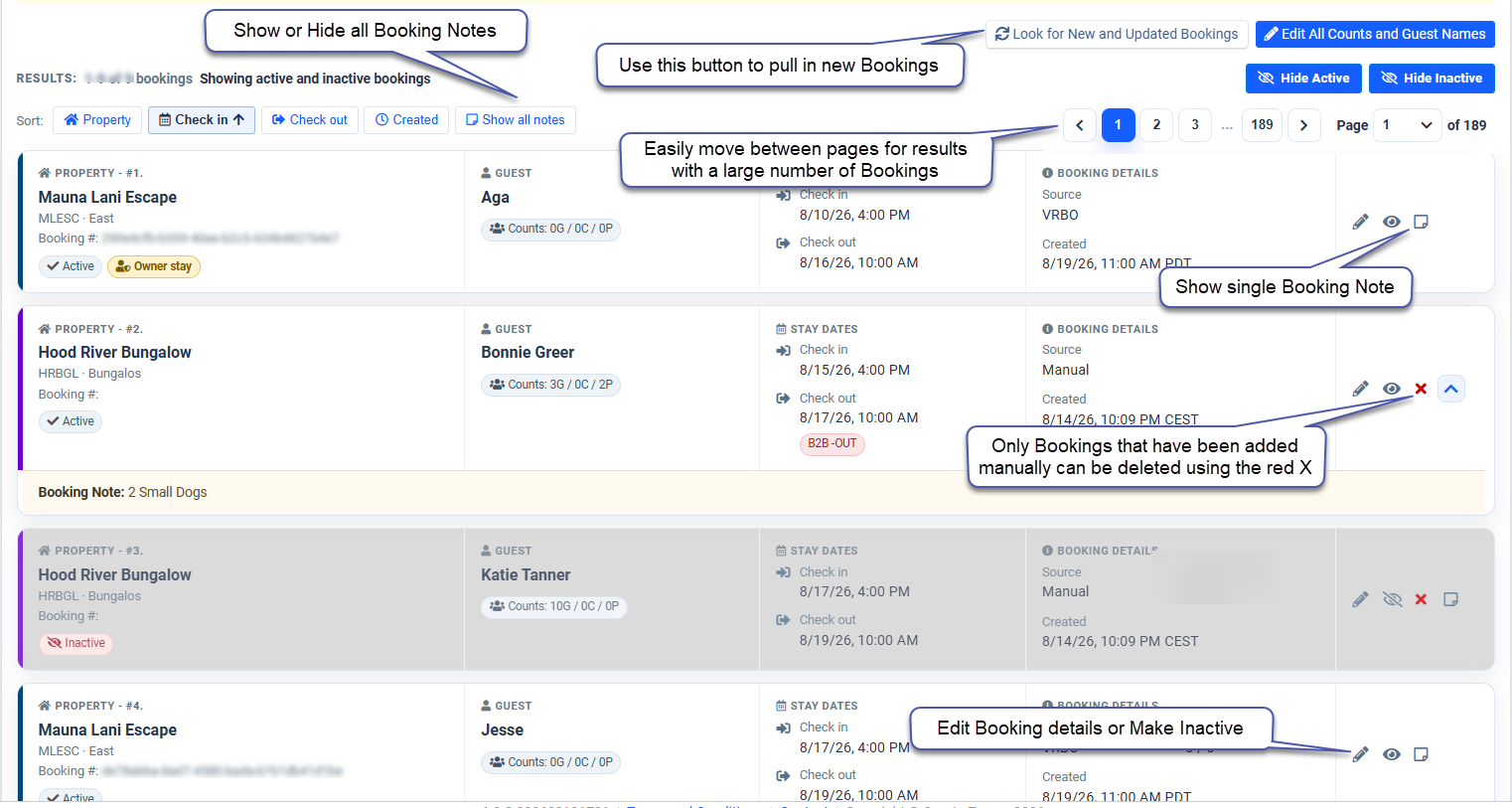
Task: Go to the next results page arrow
Action: tap(1303, 125)
